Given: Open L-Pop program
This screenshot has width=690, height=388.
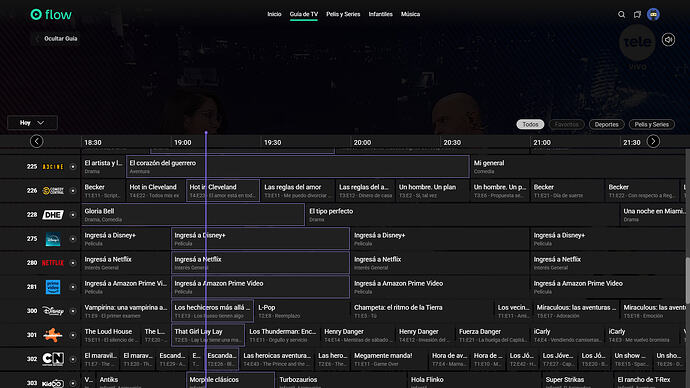Looking at the screenshot, I should [302, 311].
